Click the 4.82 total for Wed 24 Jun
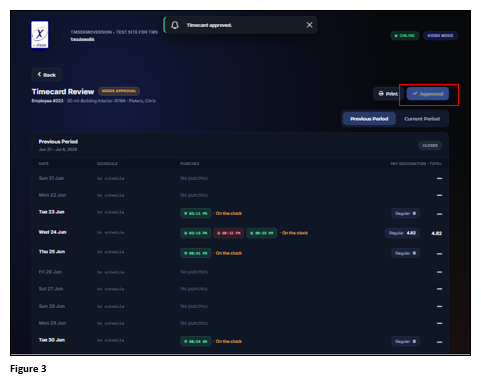 coord(436,233)
